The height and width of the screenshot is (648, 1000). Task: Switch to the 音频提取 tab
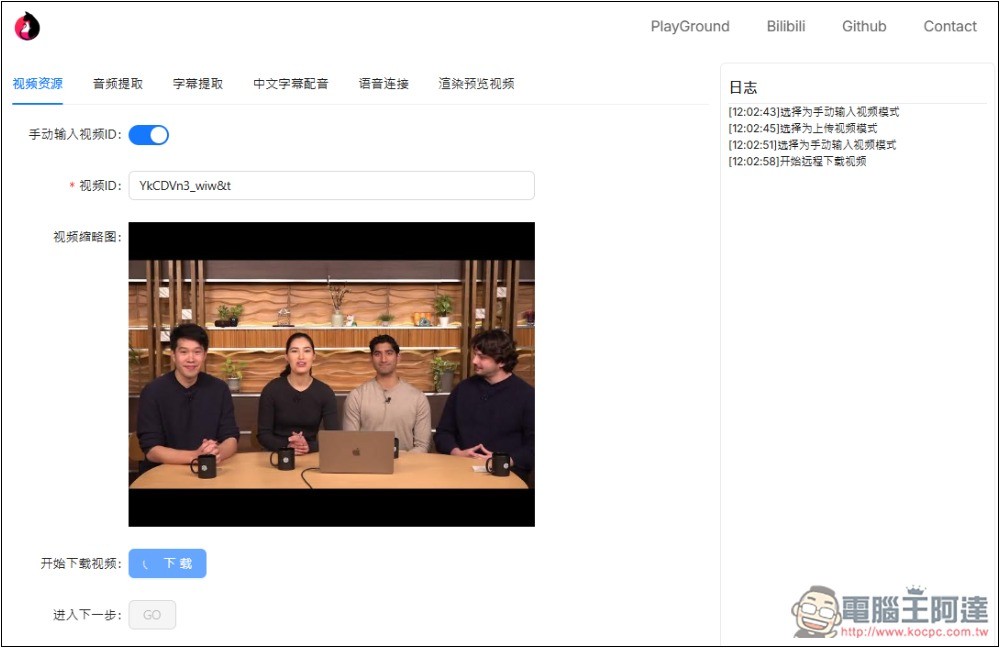coord(118,84)
